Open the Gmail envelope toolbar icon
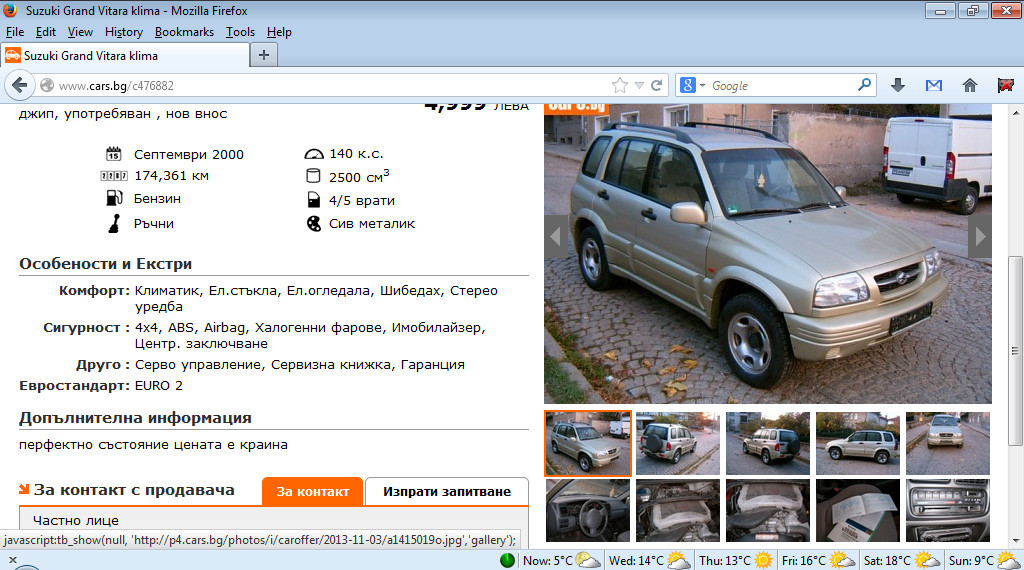The width and height of the screenshot is (1024, 570). coord(934,86)
